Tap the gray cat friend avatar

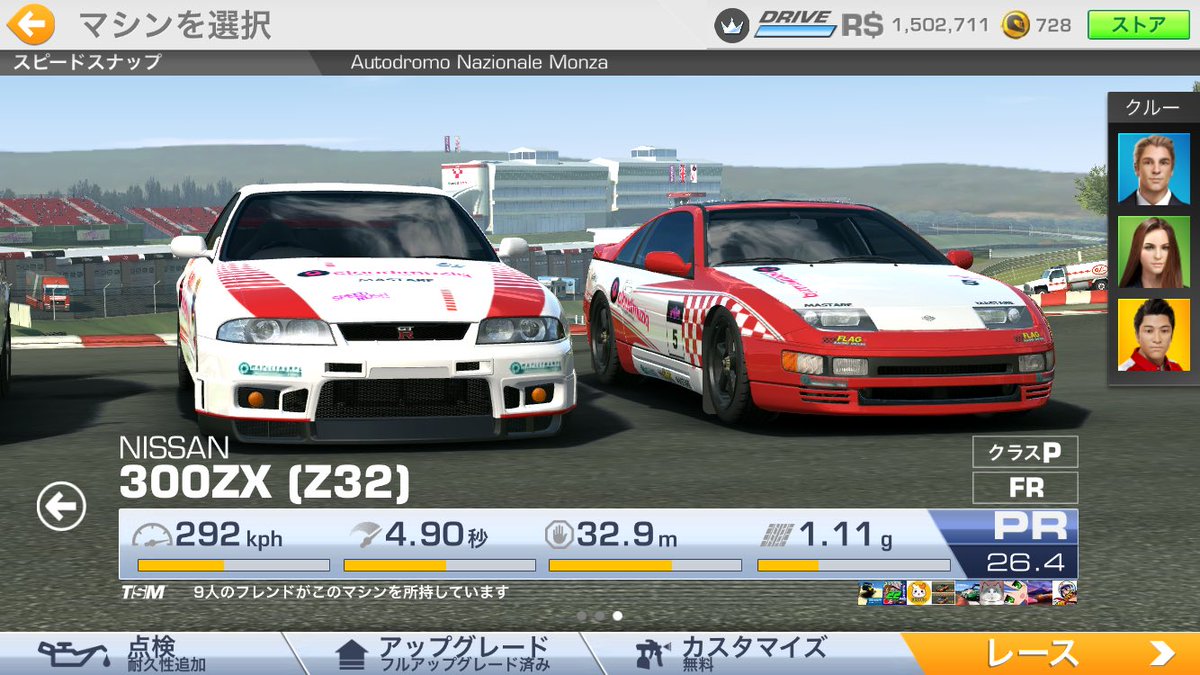[992, 593]
